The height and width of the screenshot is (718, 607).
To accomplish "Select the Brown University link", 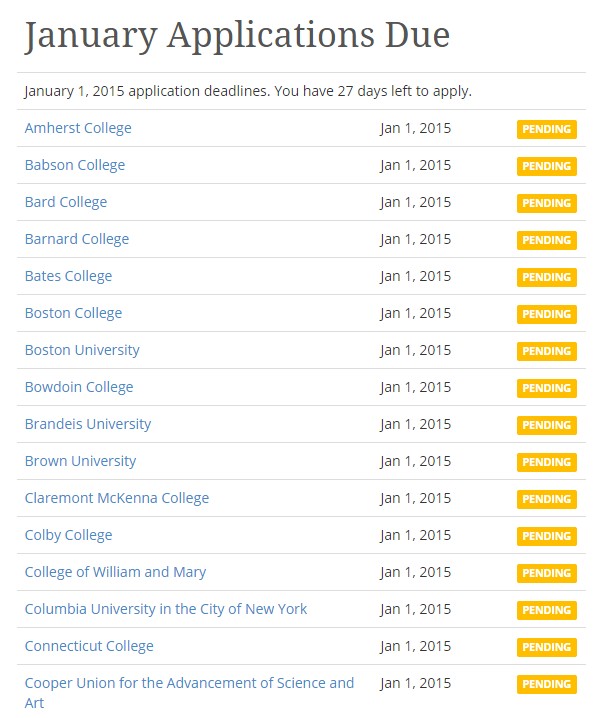I will pyautogui.click(x=80, y=462).
